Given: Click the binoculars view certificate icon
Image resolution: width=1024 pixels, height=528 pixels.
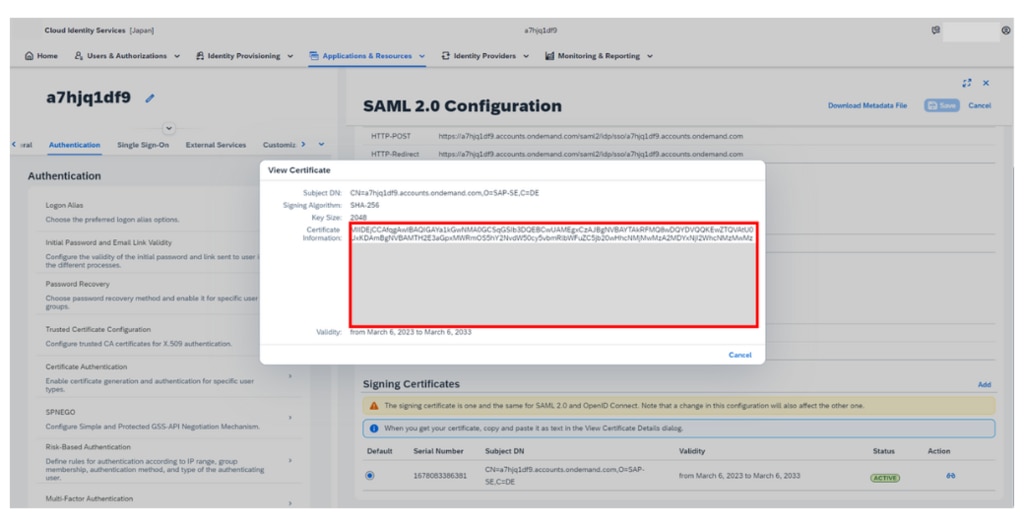Looking at the screenshot, I should [950, 476].
